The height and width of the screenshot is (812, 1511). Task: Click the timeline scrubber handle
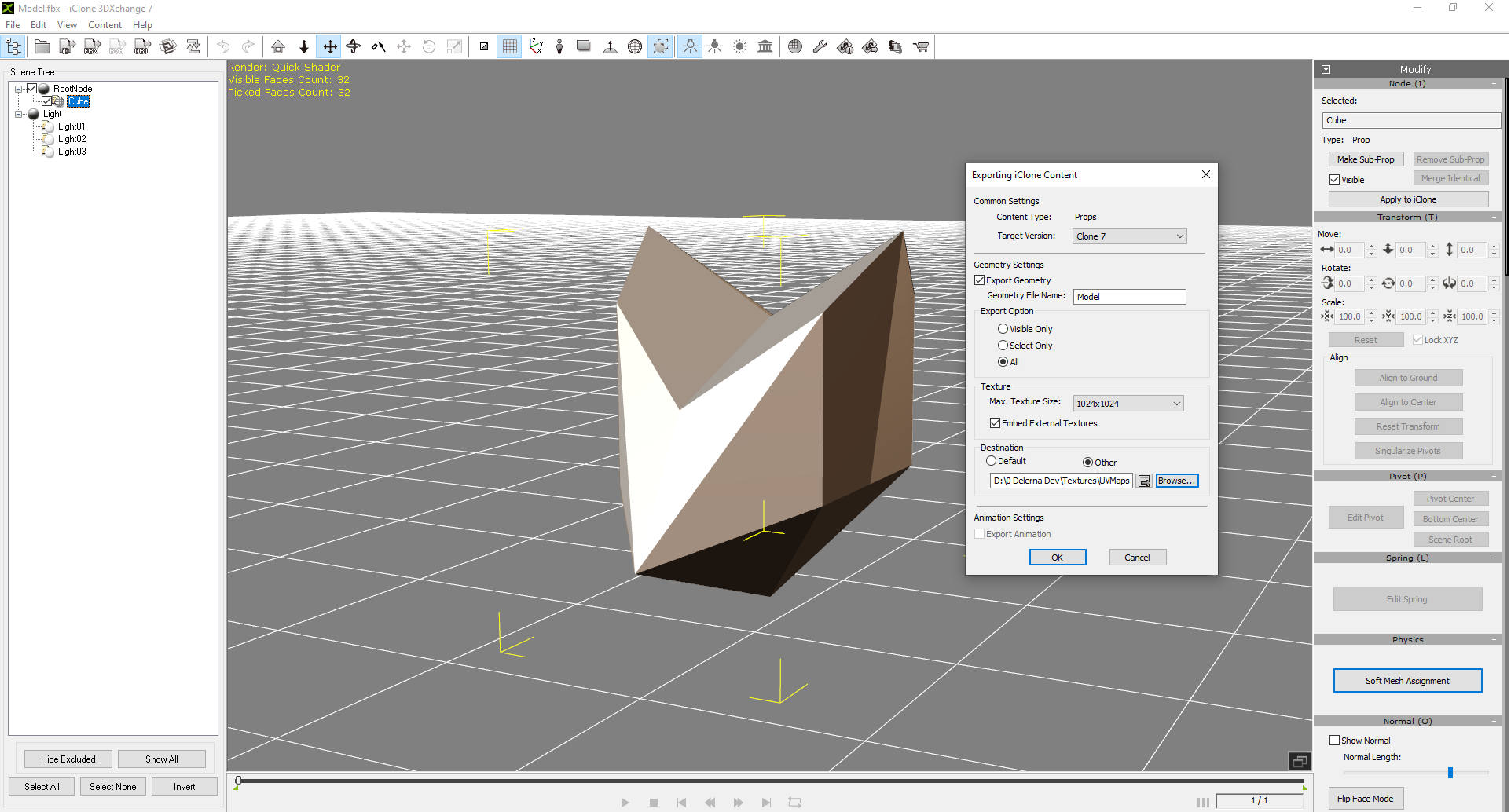239,781
